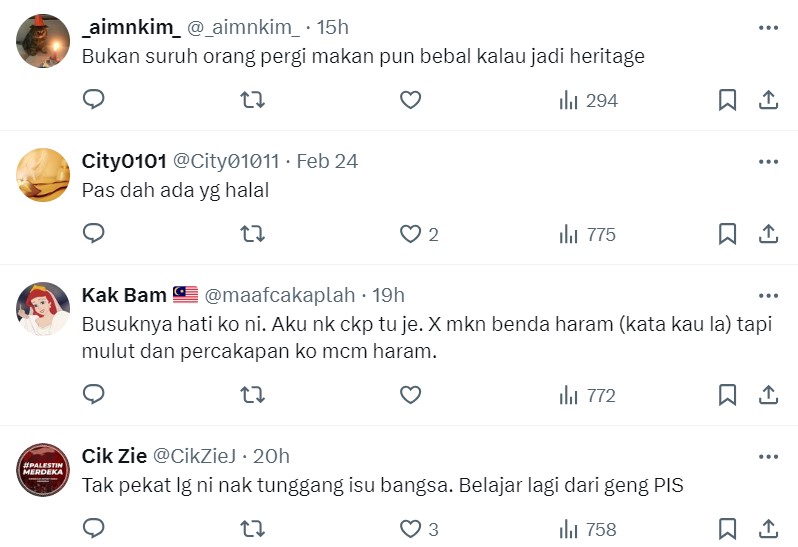
Task: Repost the _aimnkim_ heritage tweet
Action: point(253,100)
